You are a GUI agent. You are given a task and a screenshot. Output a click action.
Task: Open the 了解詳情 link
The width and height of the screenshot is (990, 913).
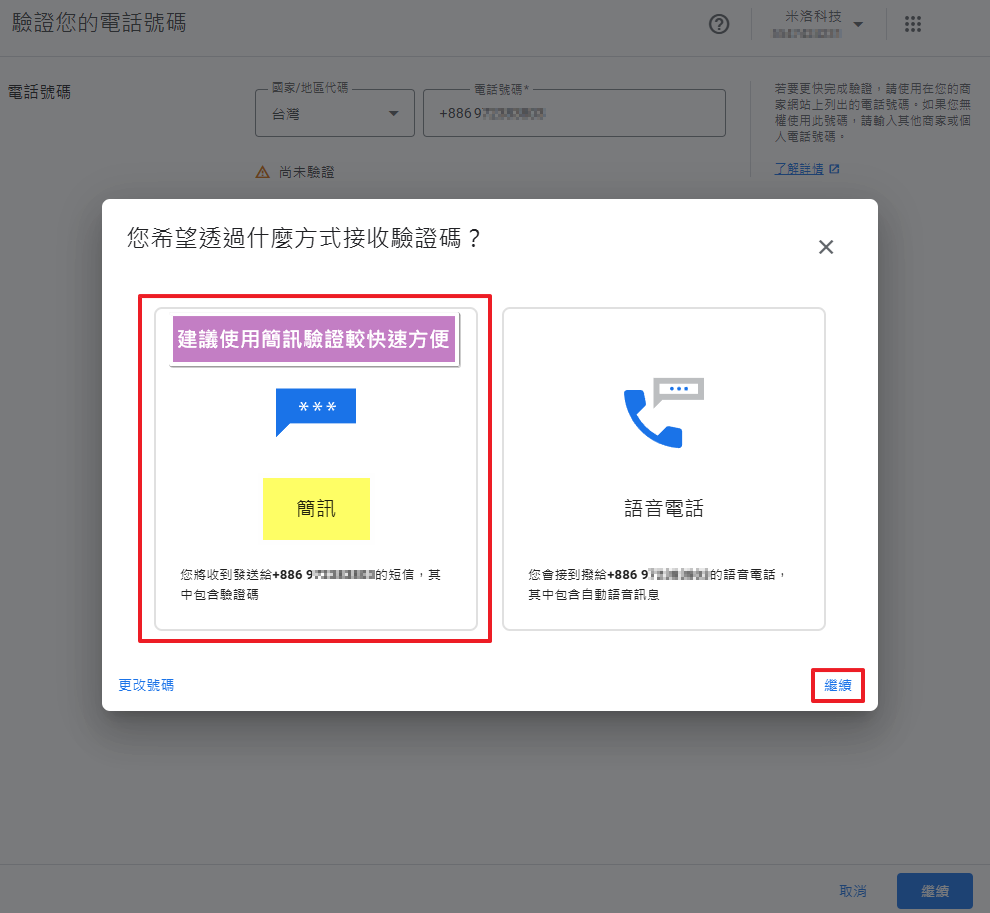[x=799, y=169]
